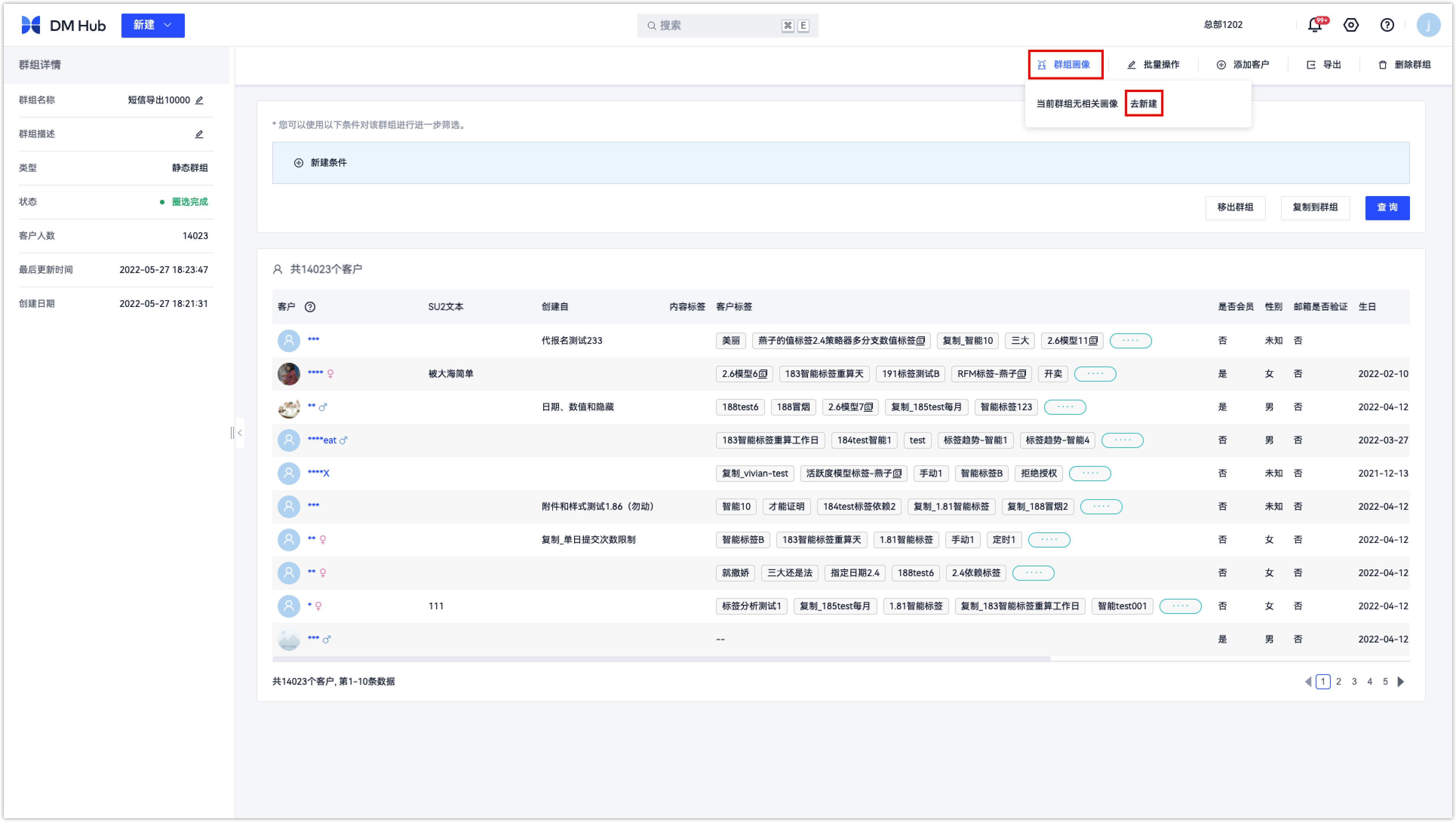Open the 群组画像 menu

[1066, 64]
